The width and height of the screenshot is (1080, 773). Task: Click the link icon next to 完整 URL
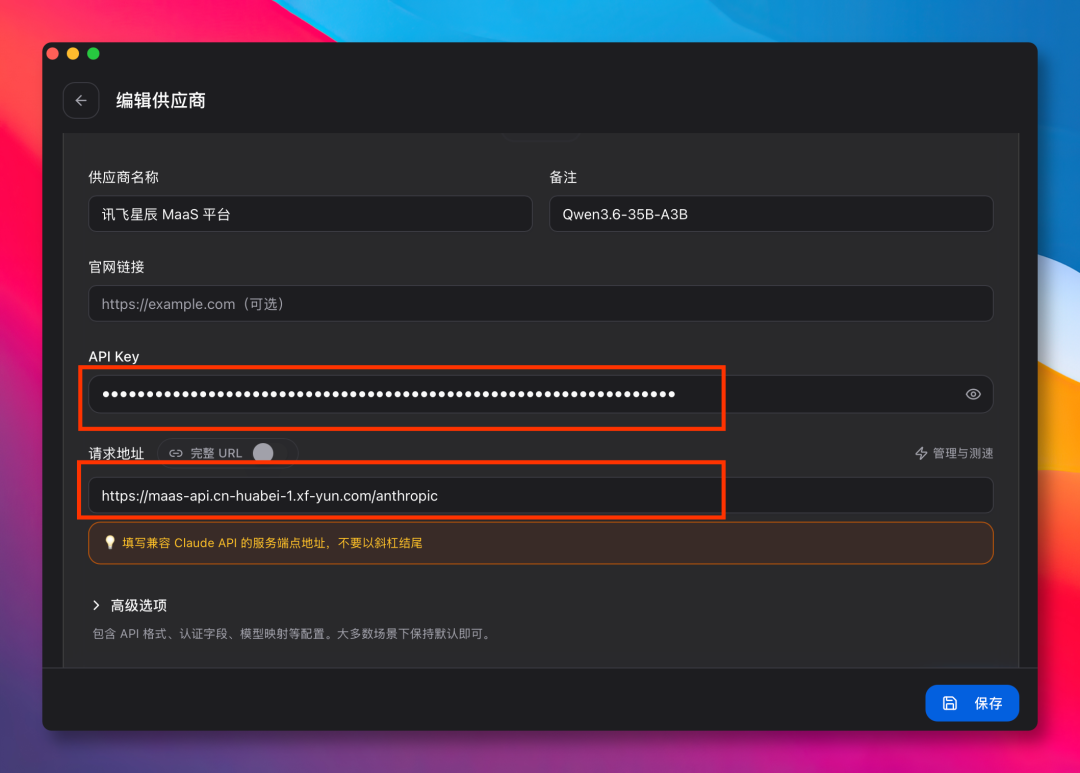176,453
